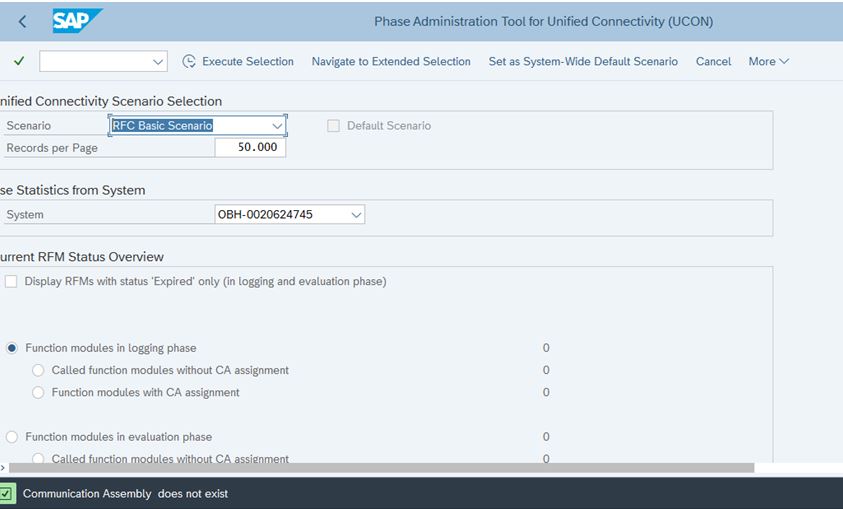This screenshot has height=509, width=843.
Task: Click the back arrow icon
Action: (x=22, y=21)
